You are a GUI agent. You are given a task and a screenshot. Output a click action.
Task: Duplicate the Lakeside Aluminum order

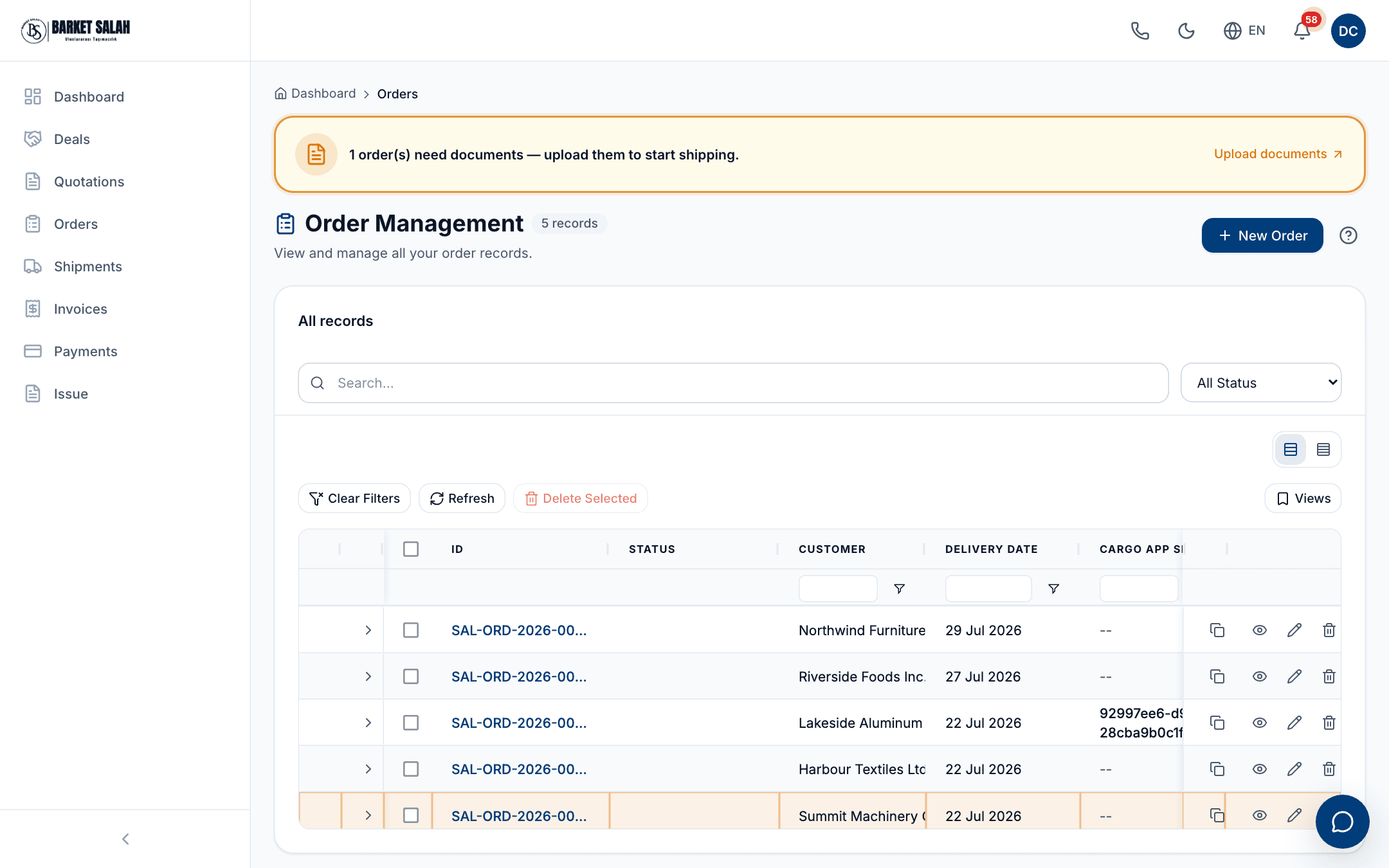[x=1217, y=723]
